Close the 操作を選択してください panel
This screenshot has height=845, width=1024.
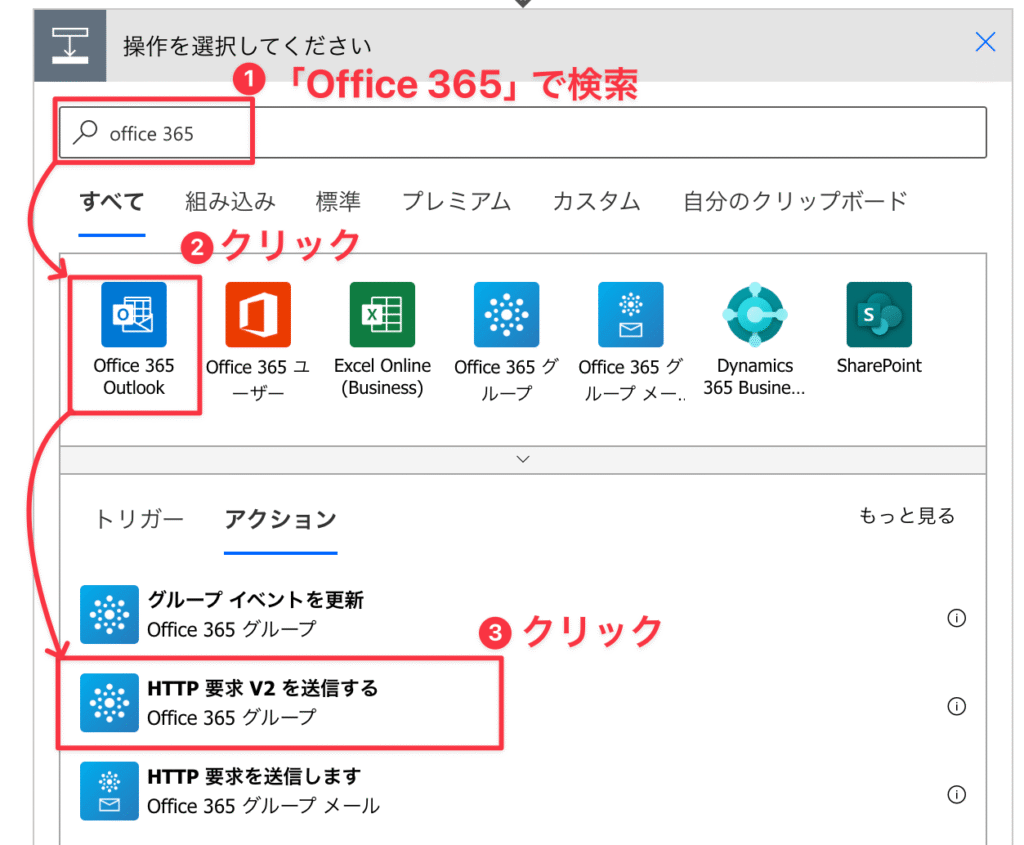tap(985, 42)
